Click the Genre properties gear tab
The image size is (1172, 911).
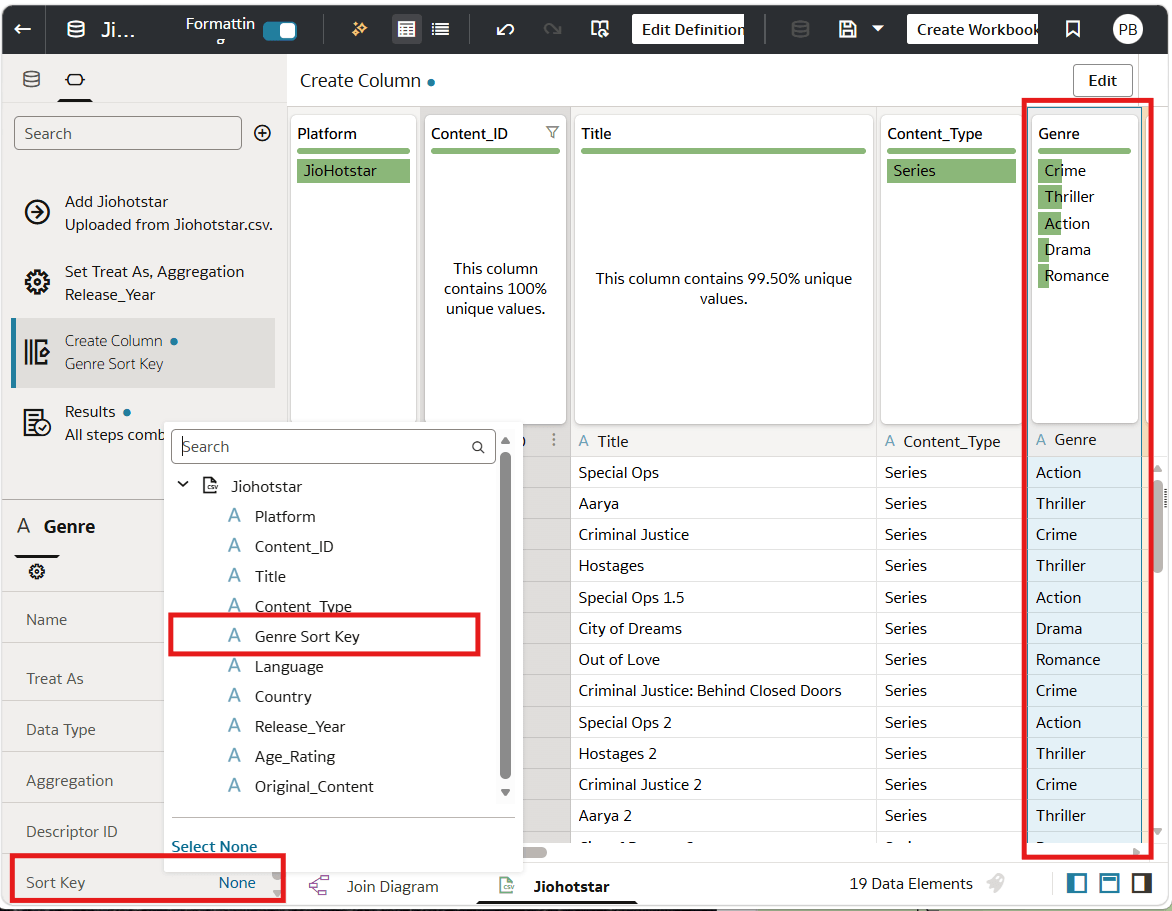37,572
